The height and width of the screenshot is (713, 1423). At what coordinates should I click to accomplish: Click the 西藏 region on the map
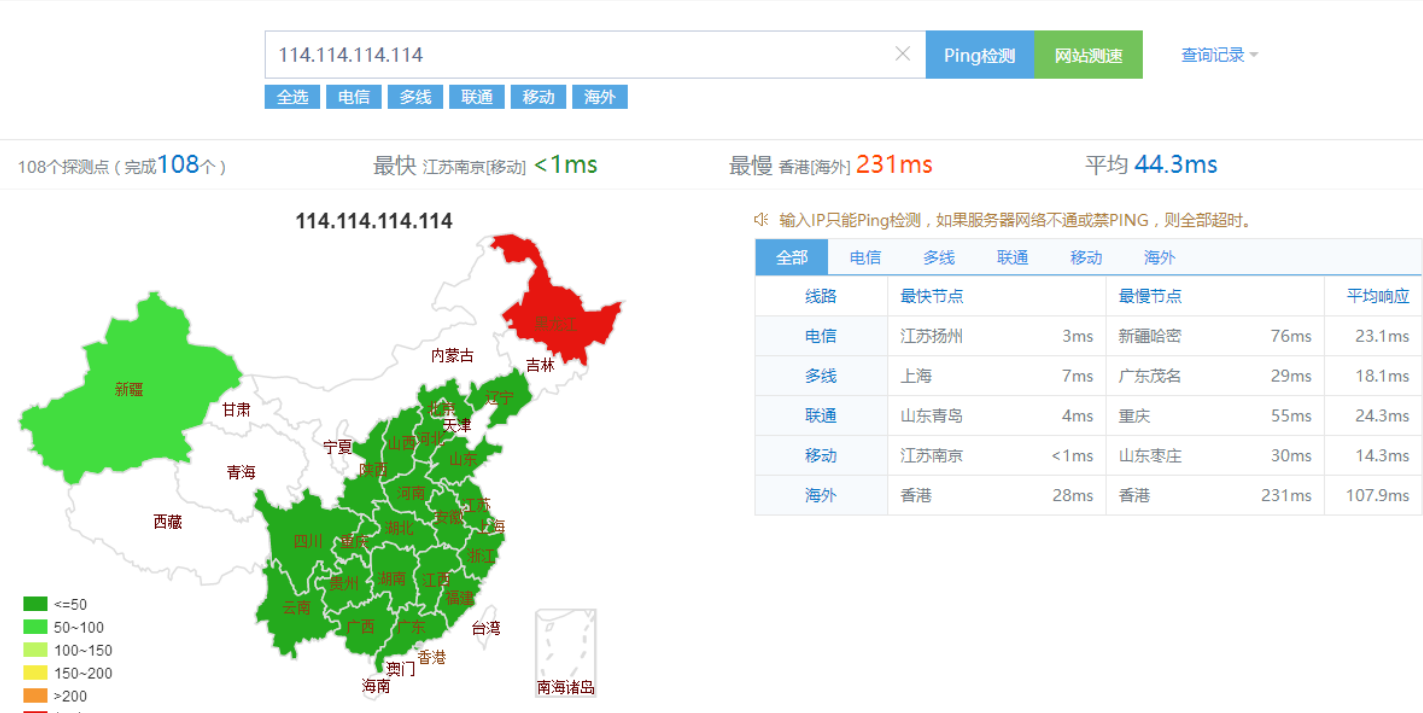coord(168,521)
